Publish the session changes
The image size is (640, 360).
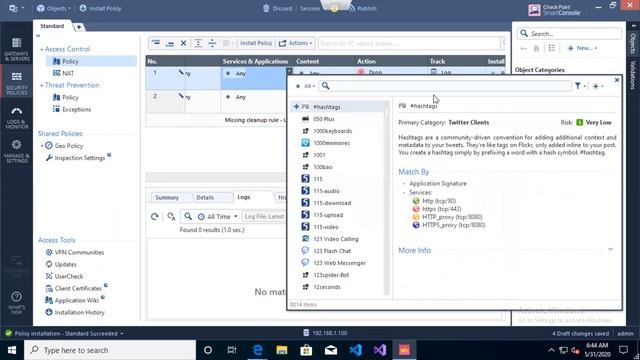point(362,8)
